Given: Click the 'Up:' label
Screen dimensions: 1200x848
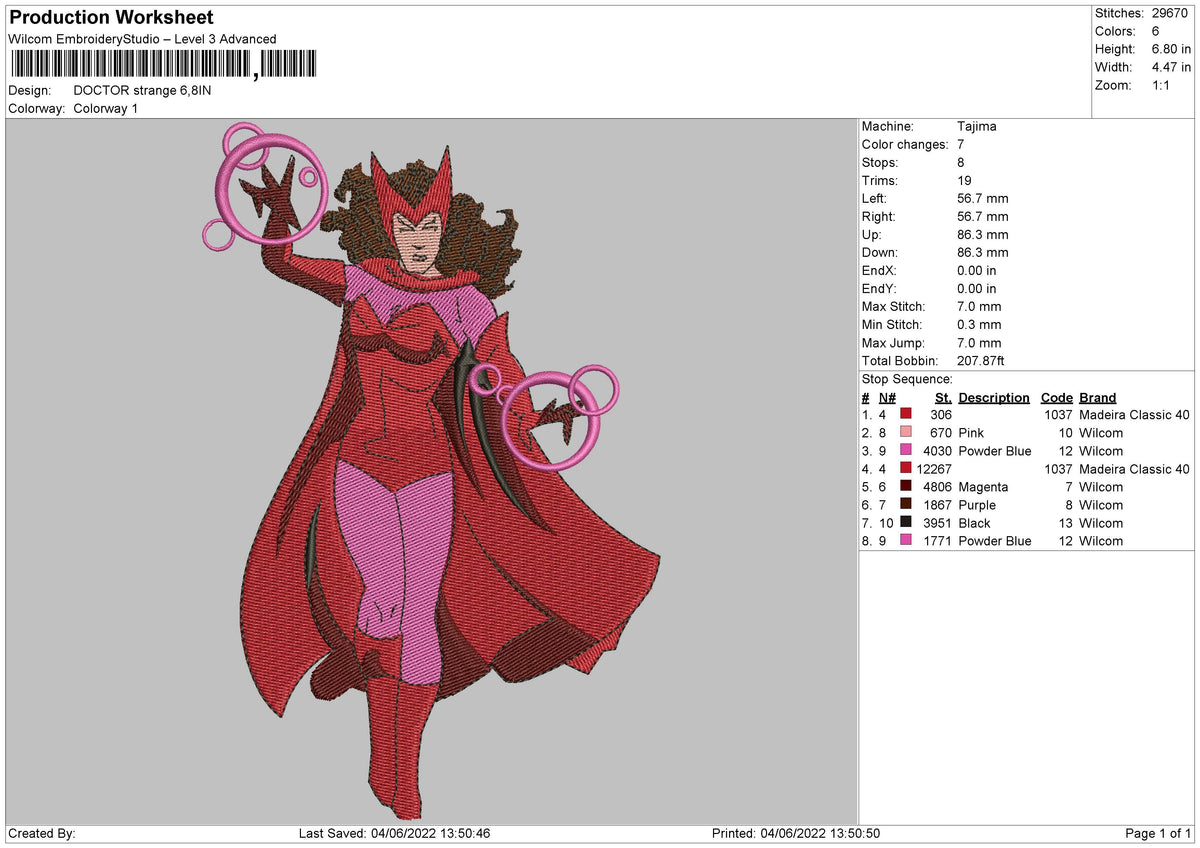Looking at the screenshot, I should coord(873,234).
